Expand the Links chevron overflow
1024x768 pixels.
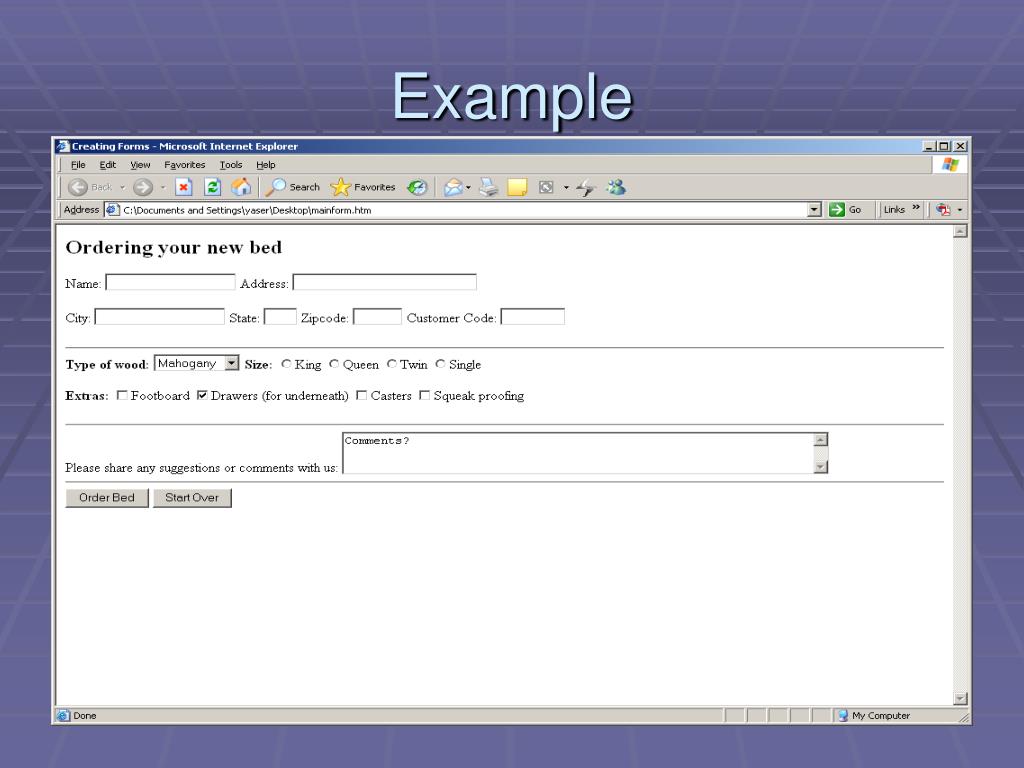coord(916,208)
